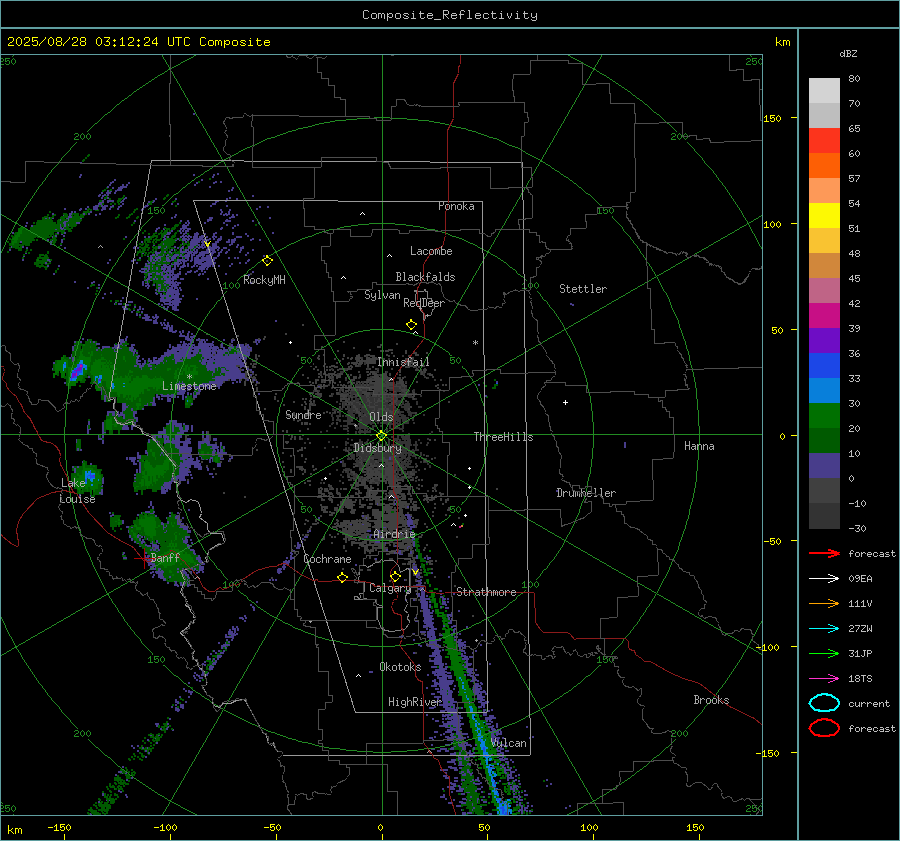Click the red cross marker next to Banff
The image size is (900, 841).
tap(144, 558)
